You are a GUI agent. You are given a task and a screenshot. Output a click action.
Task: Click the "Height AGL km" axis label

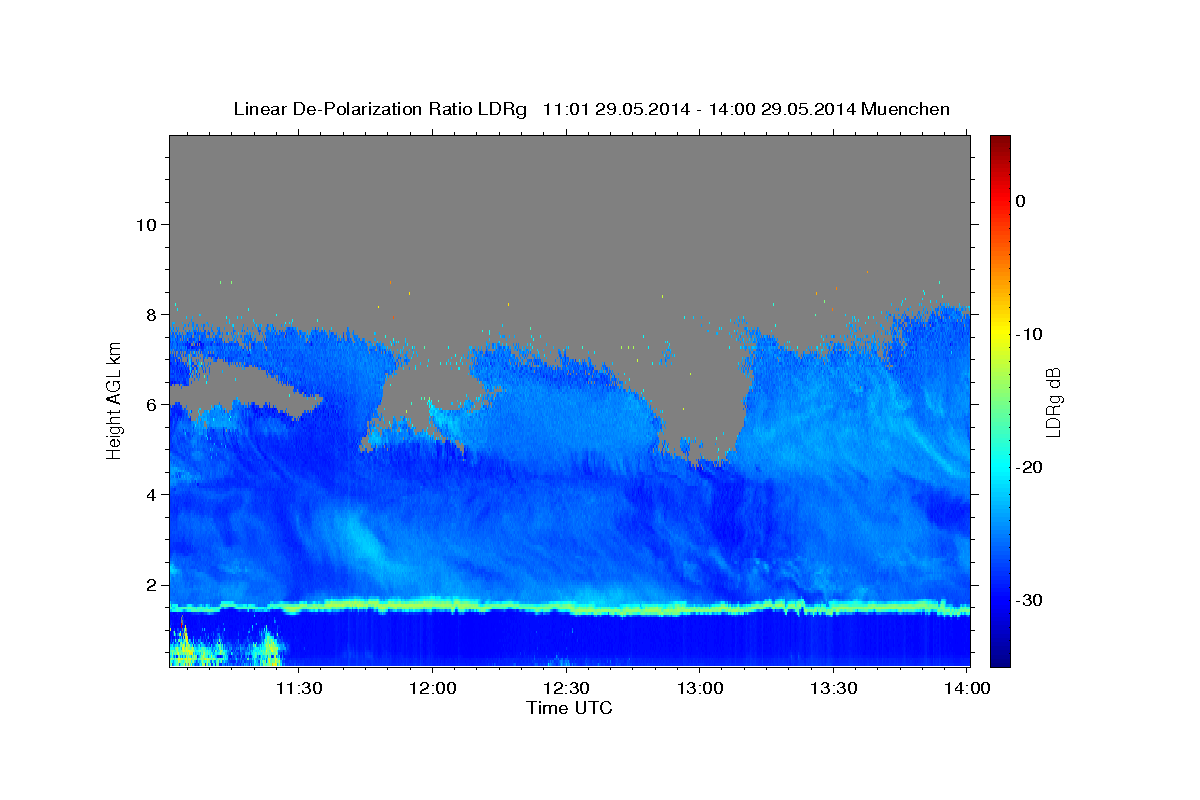(115, 400)
